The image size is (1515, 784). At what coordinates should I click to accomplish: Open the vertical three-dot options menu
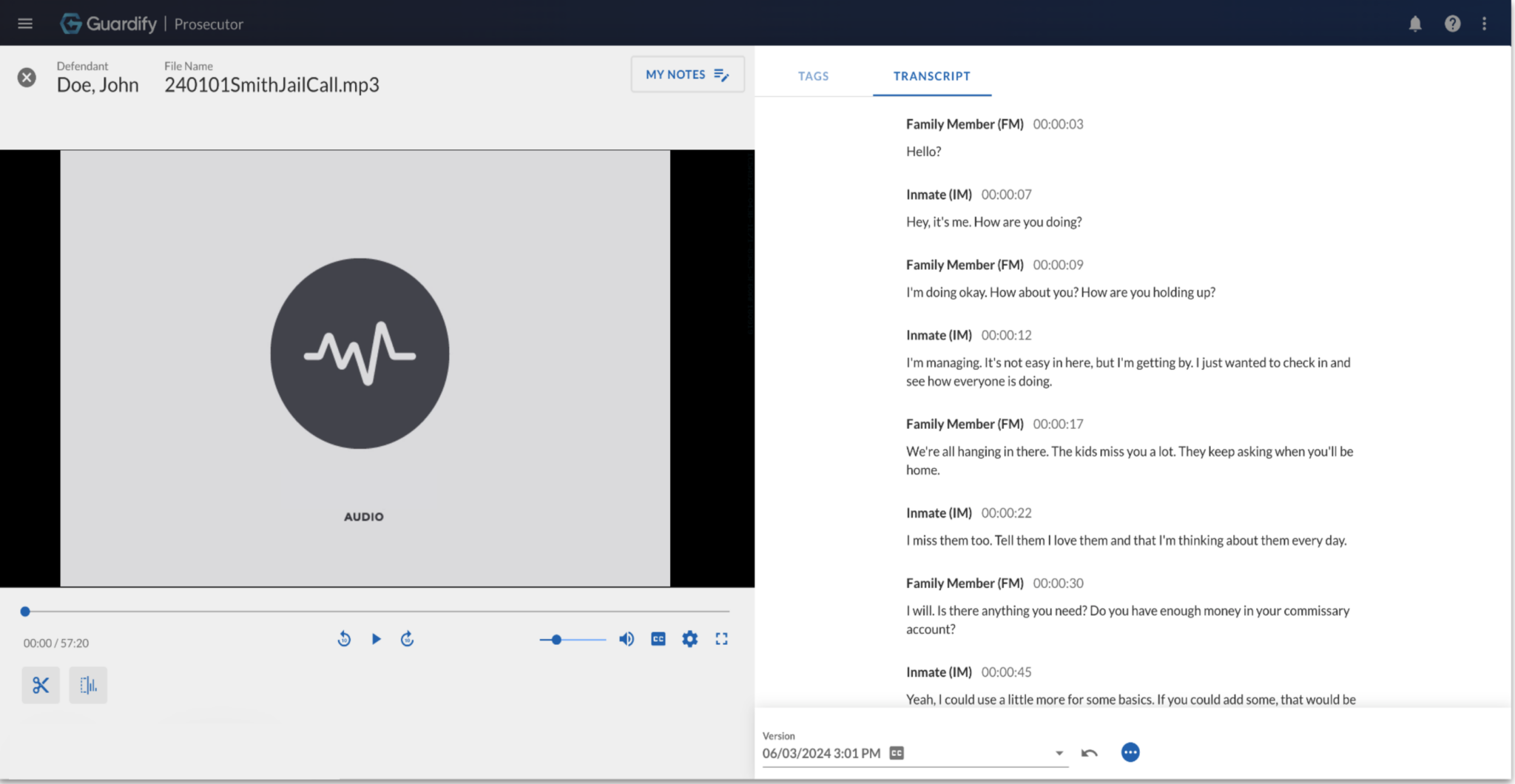1484,24
